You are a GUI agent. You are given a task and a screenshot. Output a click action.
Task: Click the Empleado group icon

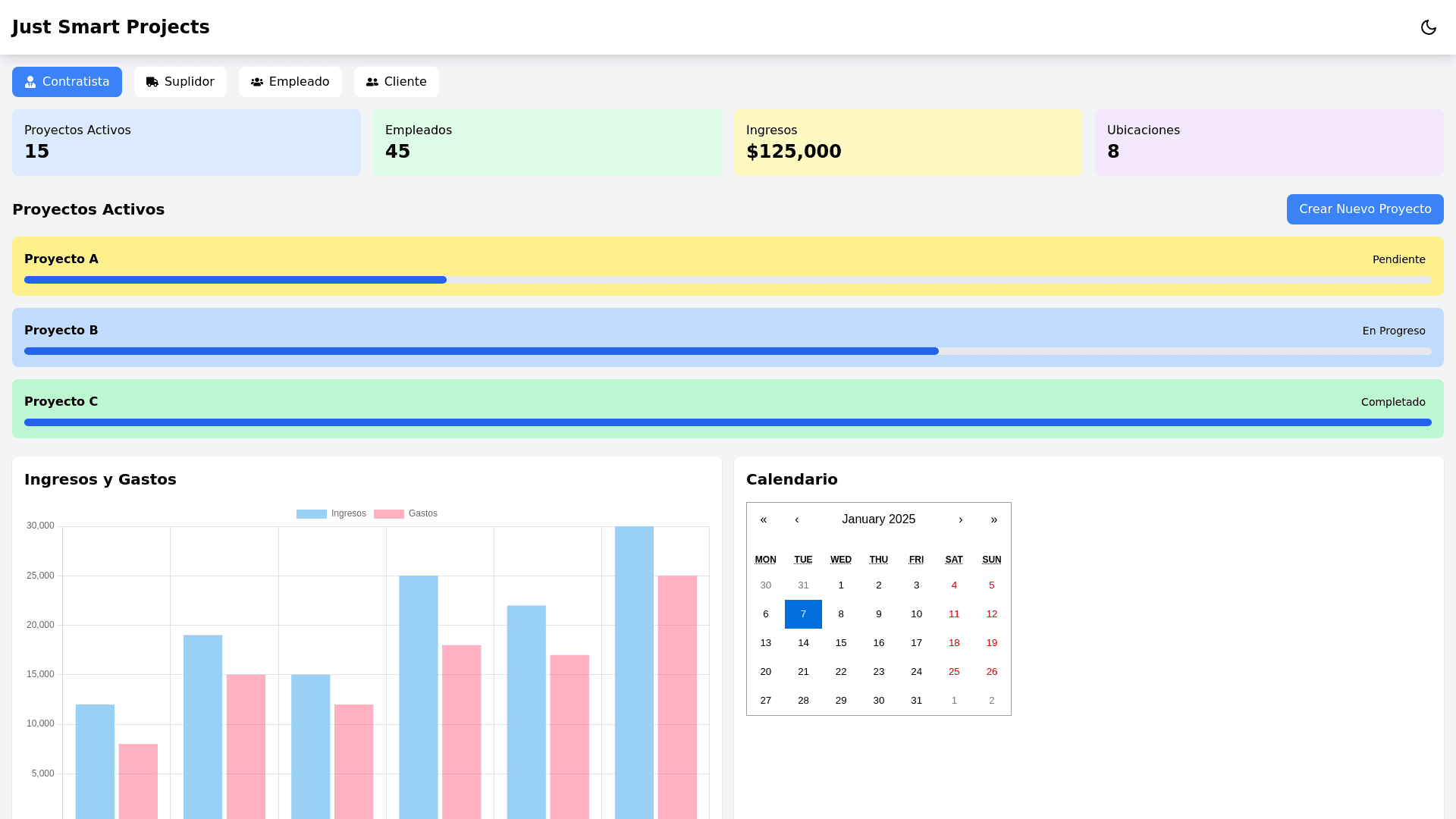[257, 82]
